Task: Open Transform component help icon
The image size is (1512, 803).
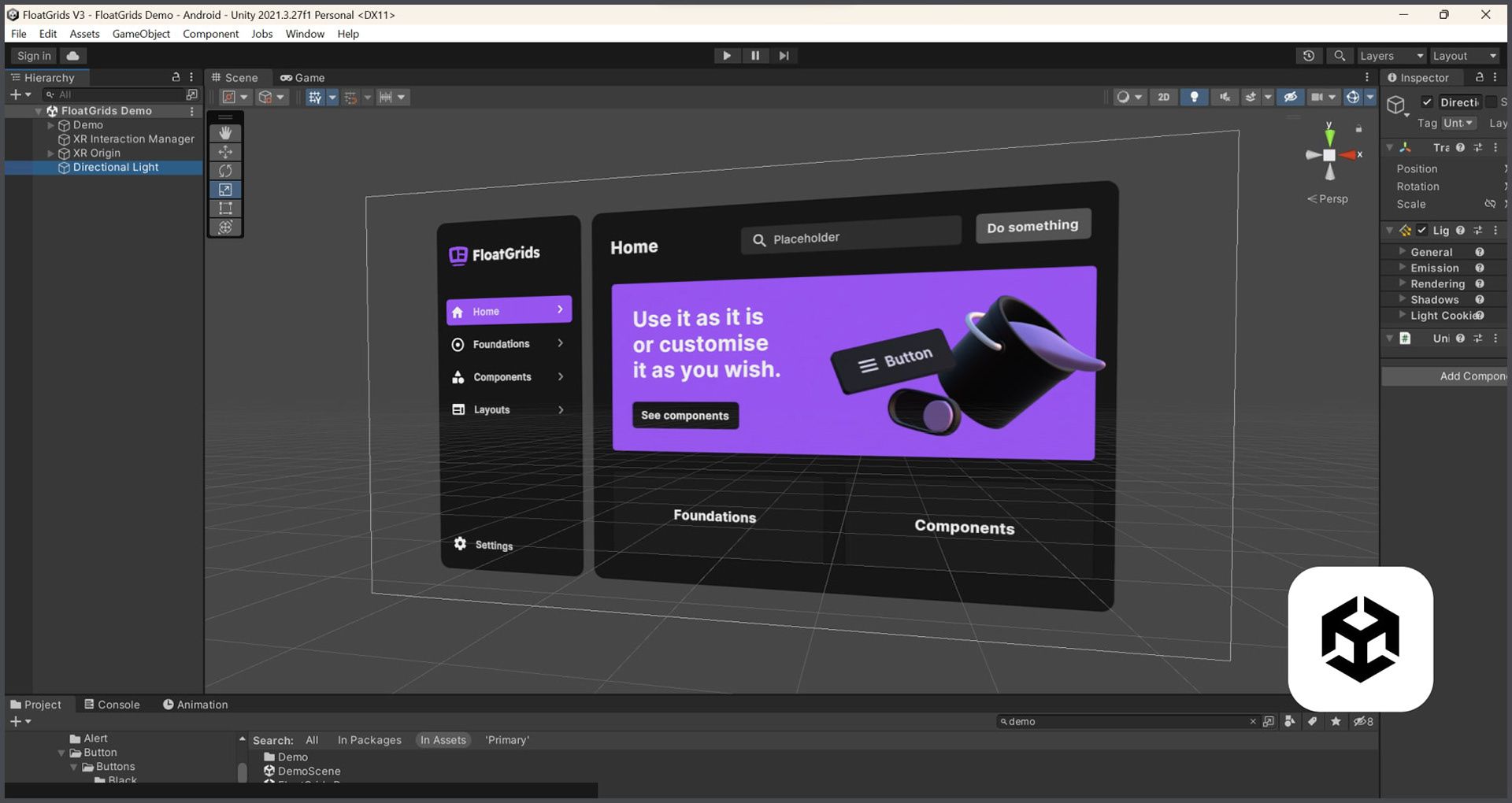Action: coord(1460,147)
